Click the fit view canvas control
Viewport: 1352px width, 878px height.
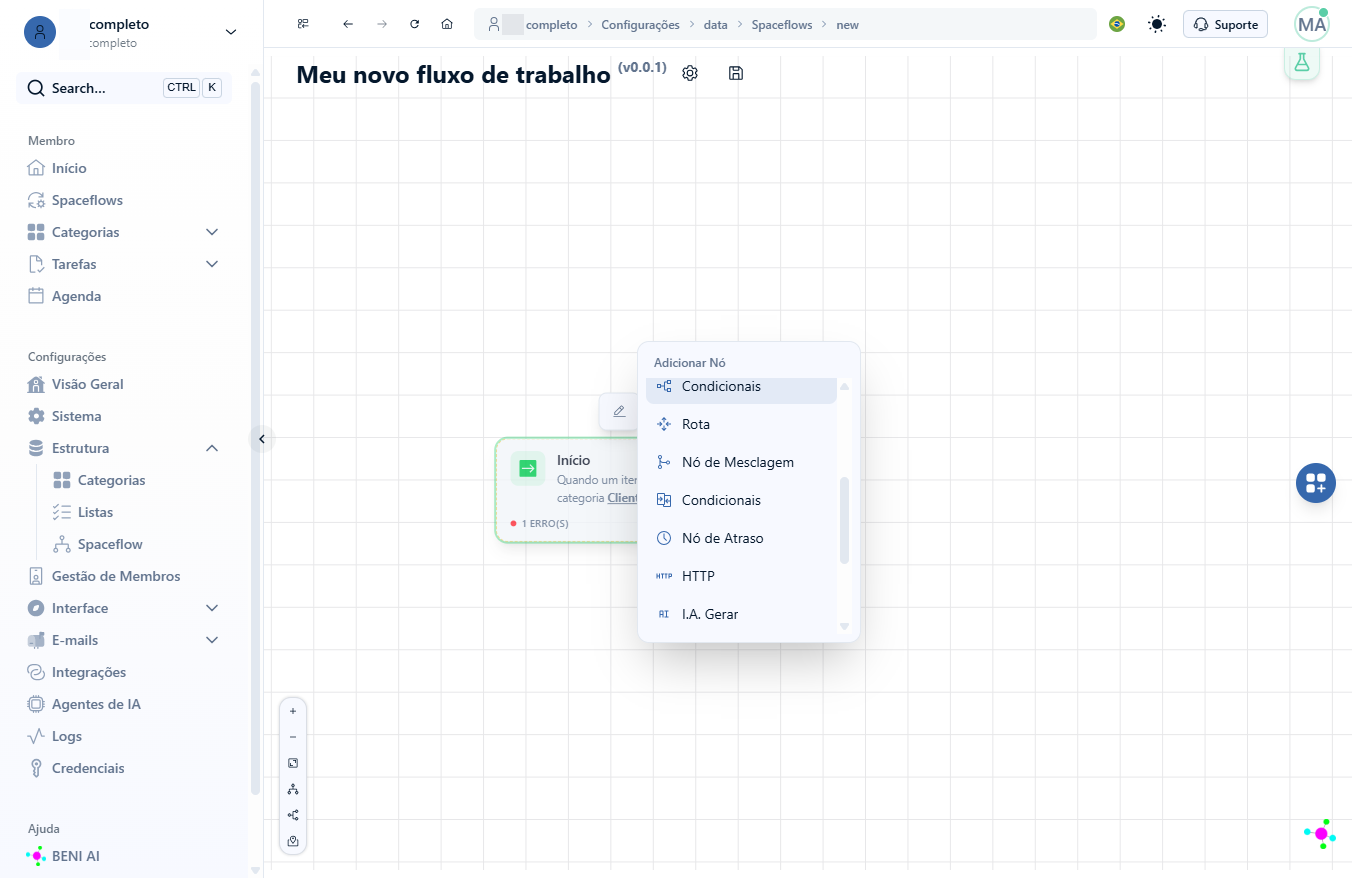coord(293,763)
